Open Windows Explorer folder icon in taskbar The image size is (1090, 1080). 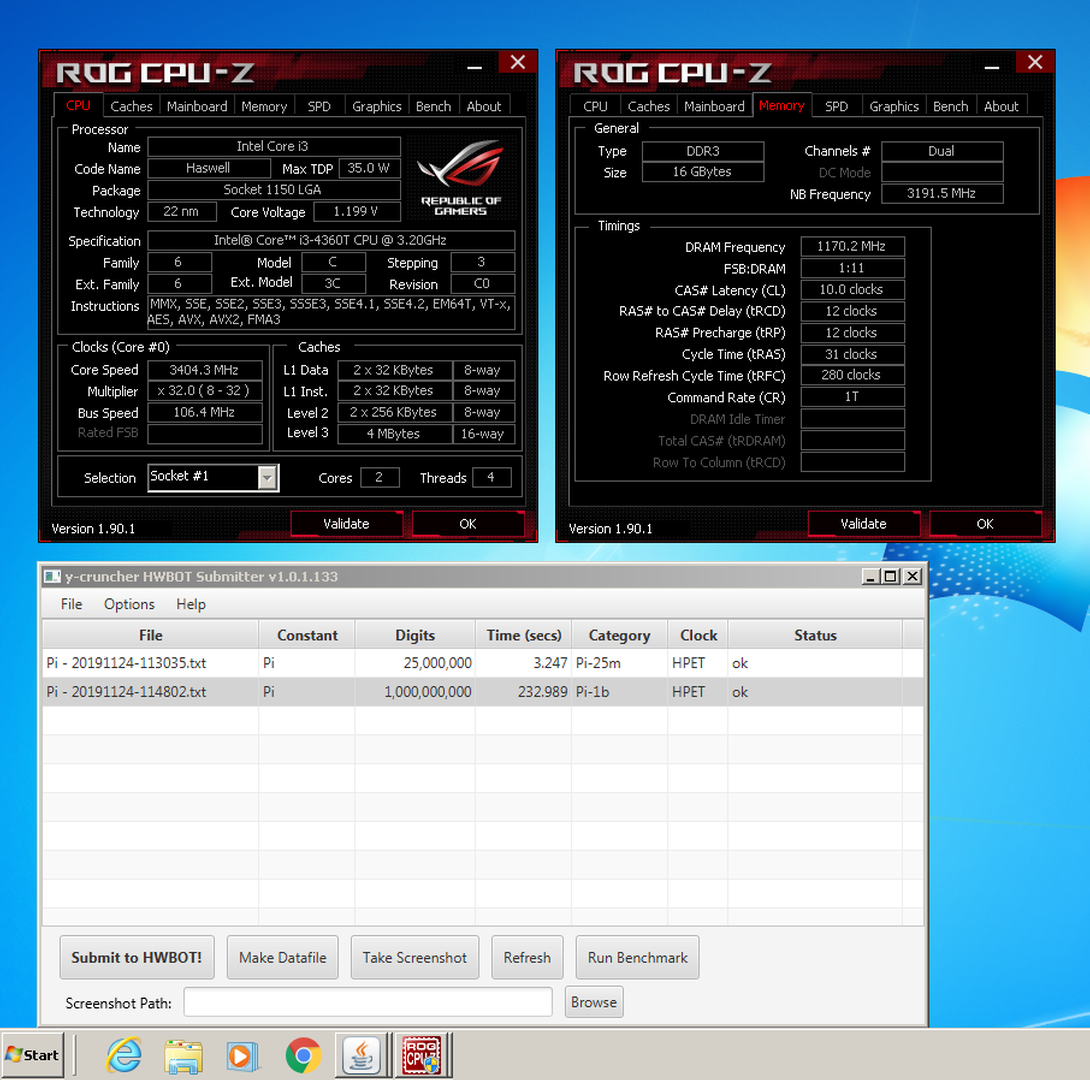point(184,1056)
